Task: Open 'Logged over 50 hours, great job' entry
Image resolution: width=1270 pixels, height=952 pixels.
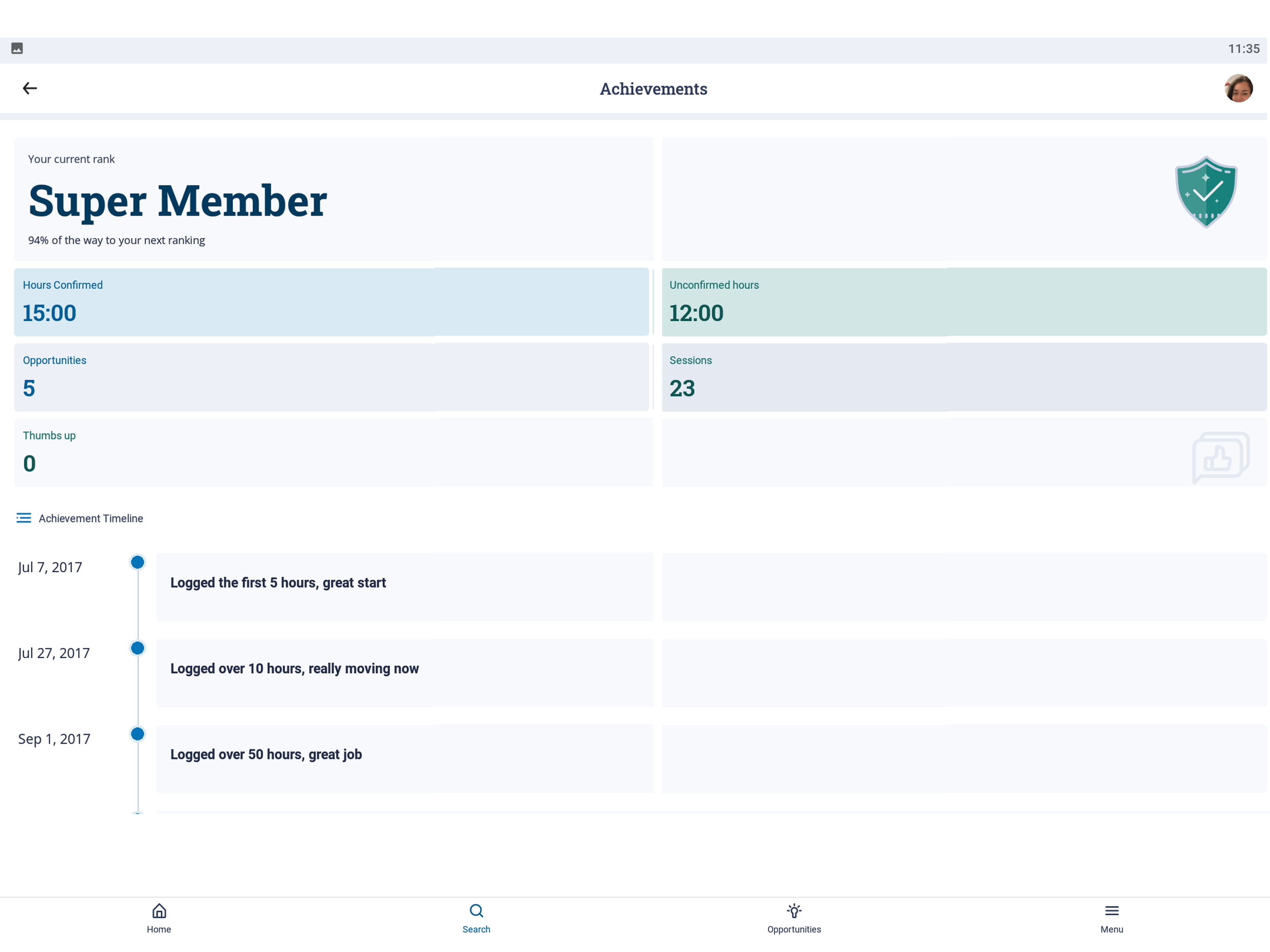Action: 711,759
